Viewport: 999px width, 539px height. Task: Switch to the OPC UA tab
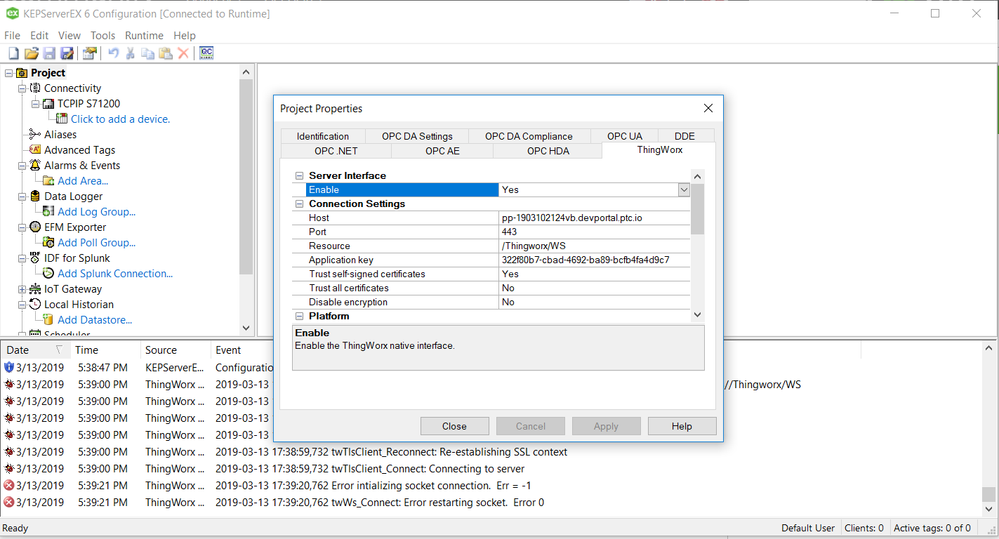click(x=625, y=136)
